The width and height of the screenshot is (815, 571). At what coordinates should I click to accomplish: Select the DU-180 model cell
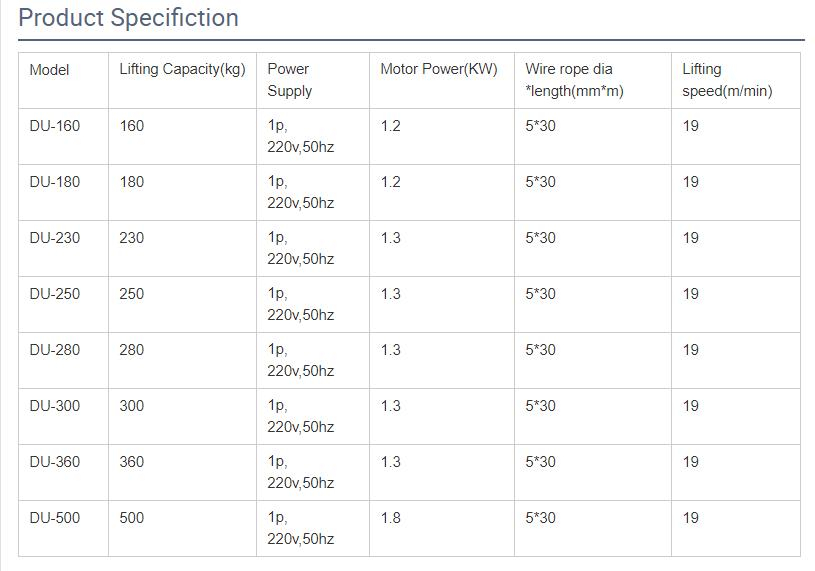click(55, 182)
